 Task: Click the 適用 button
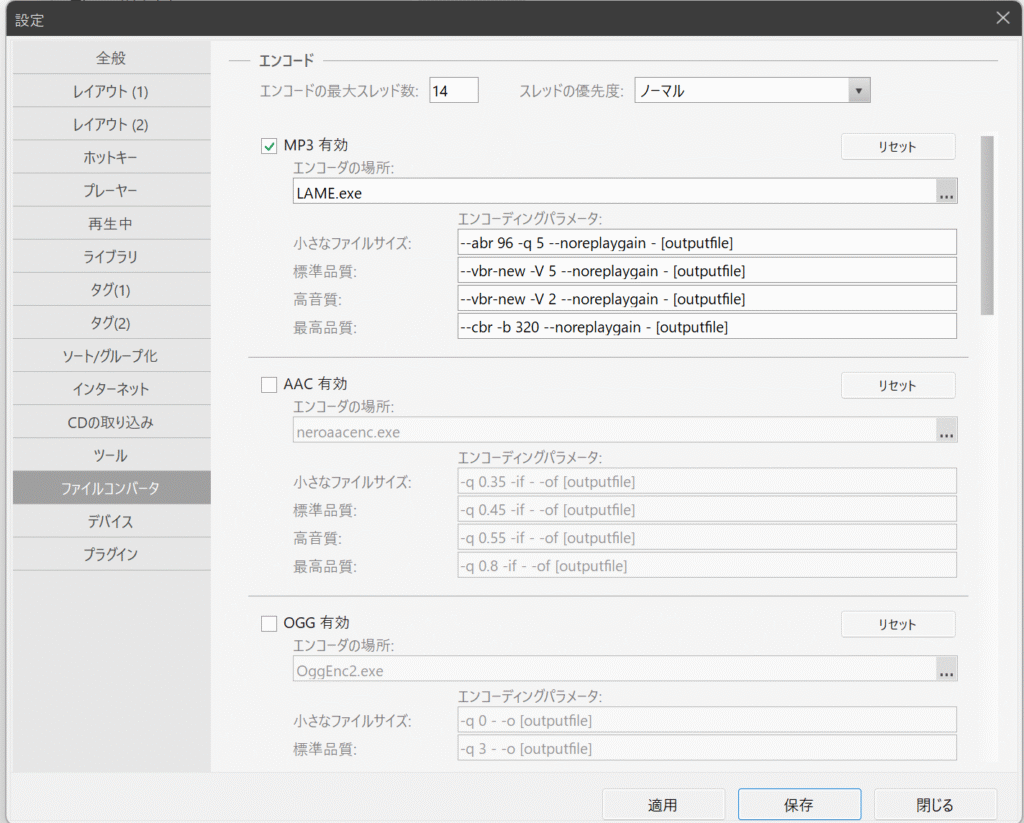pyautogui.click(x=663, y=805)
